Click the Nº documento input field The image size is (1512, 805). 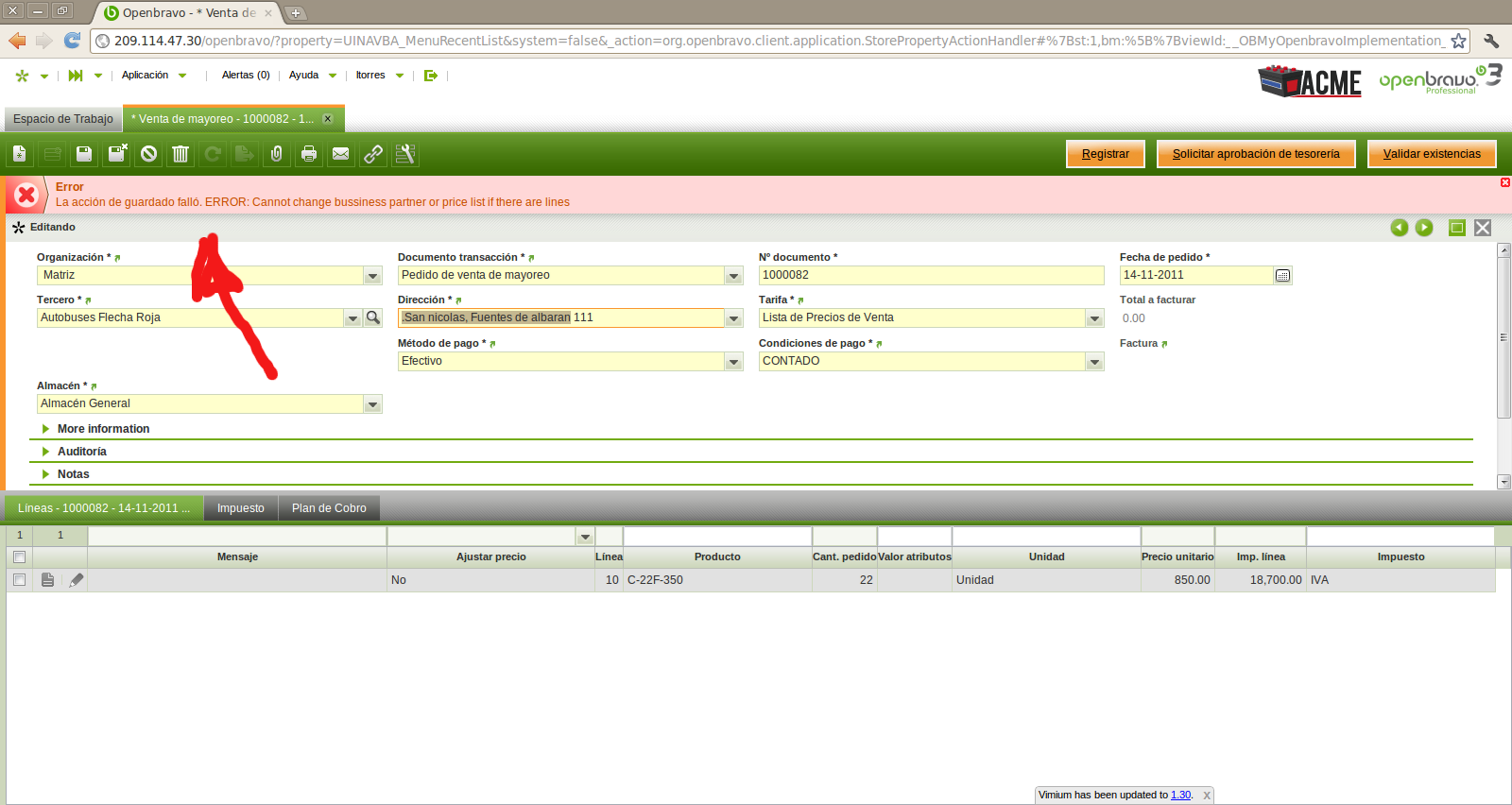tap(930, 275)
